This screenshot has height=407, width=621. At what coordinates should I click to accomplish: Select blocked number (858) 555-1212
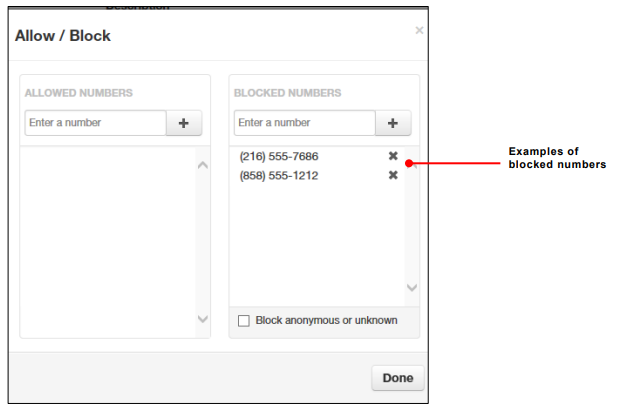click(x=279, y=176)
